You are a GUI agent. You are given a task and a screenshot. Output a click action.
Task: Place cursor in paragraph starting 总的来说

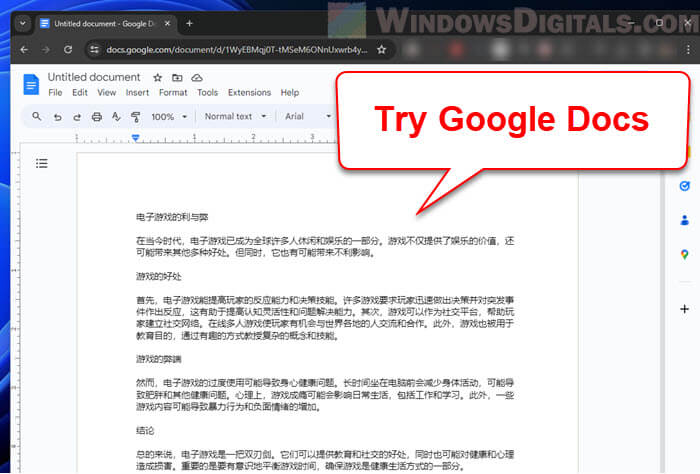pos(325,460)
